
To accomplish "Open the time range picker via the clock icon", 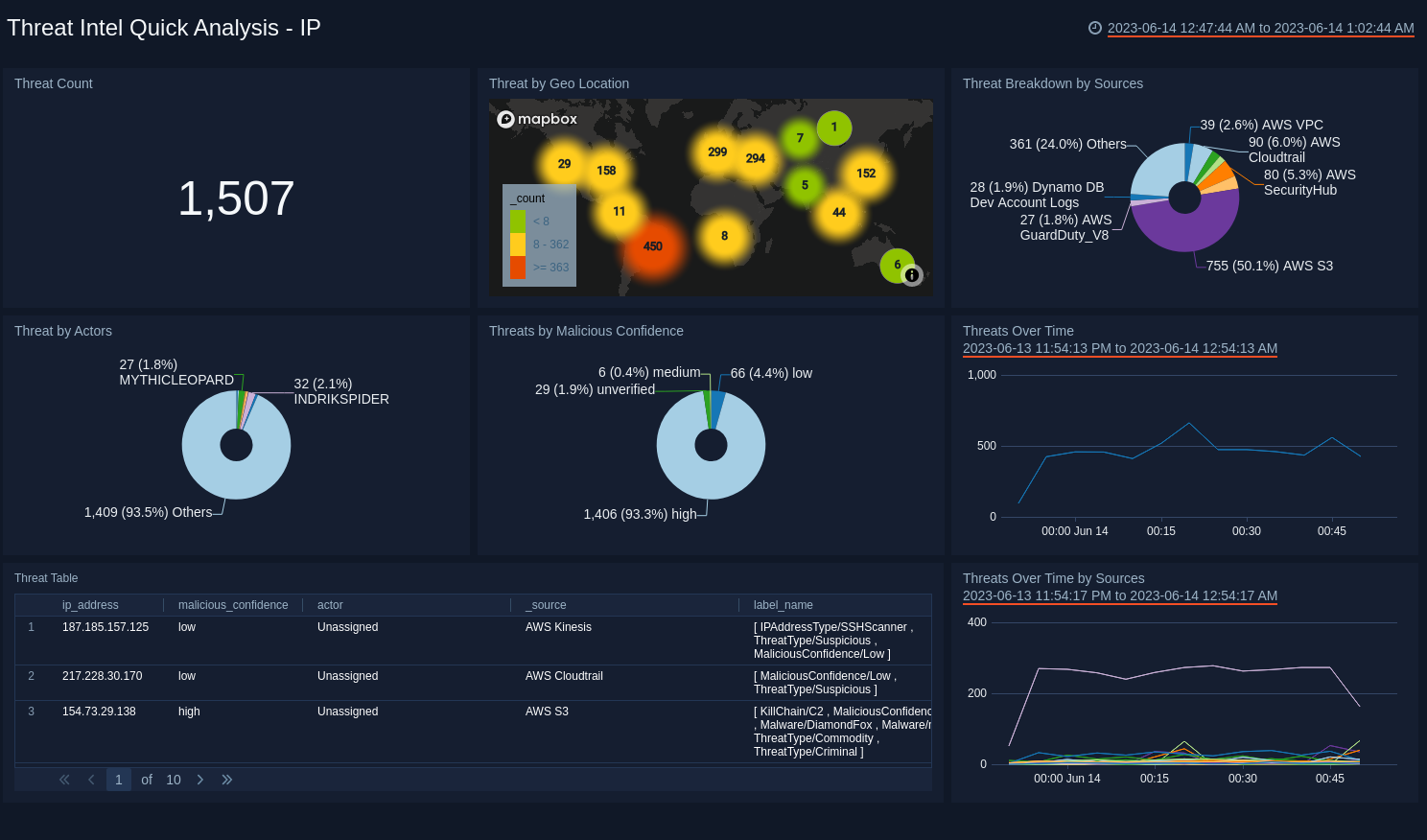I will pyautogui.click(x=1095, y=28).
